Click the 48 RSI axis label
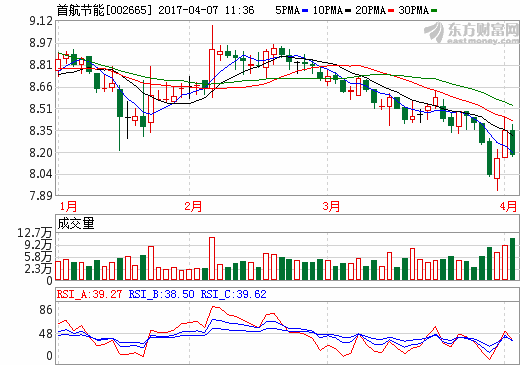This screenshot has height=365, width=520. tap(46, 334)
